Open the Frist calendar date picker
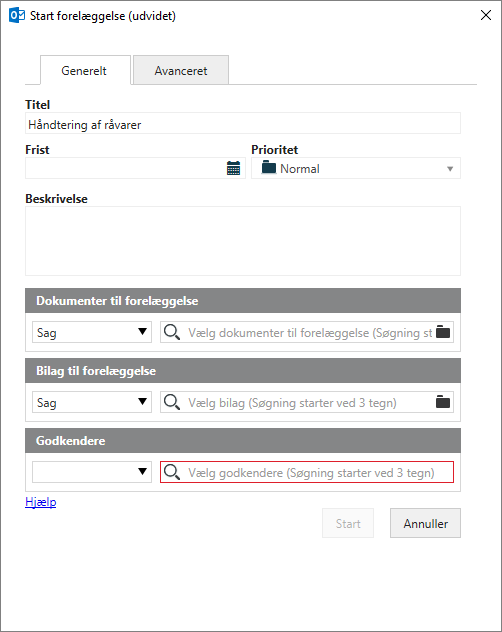Viewport: 502px width, 632px height. point(233,168)
